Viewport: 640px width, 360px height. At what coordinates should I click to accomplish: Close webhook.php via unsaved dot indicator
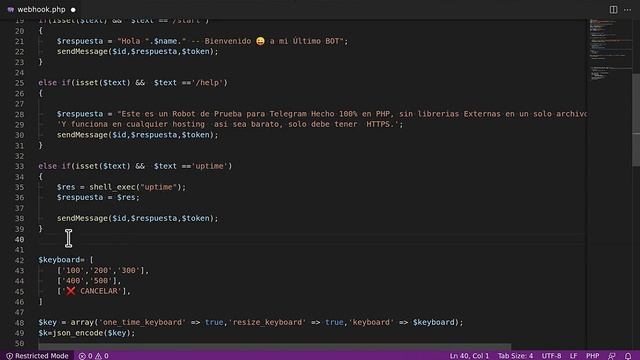coord(73,10)
